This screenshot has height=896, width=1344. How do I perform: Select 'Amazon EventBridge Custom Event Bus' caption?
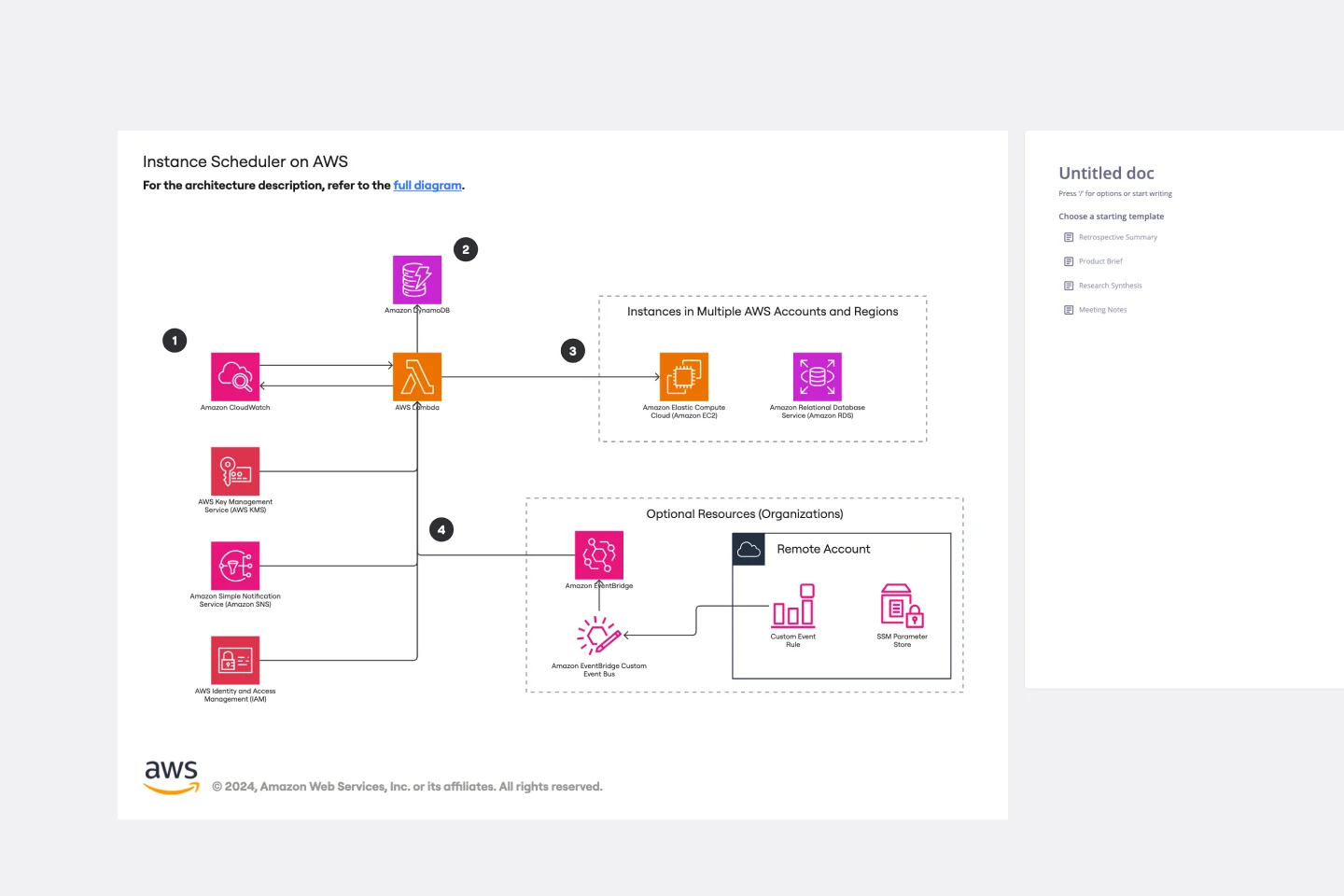(599, 670)
